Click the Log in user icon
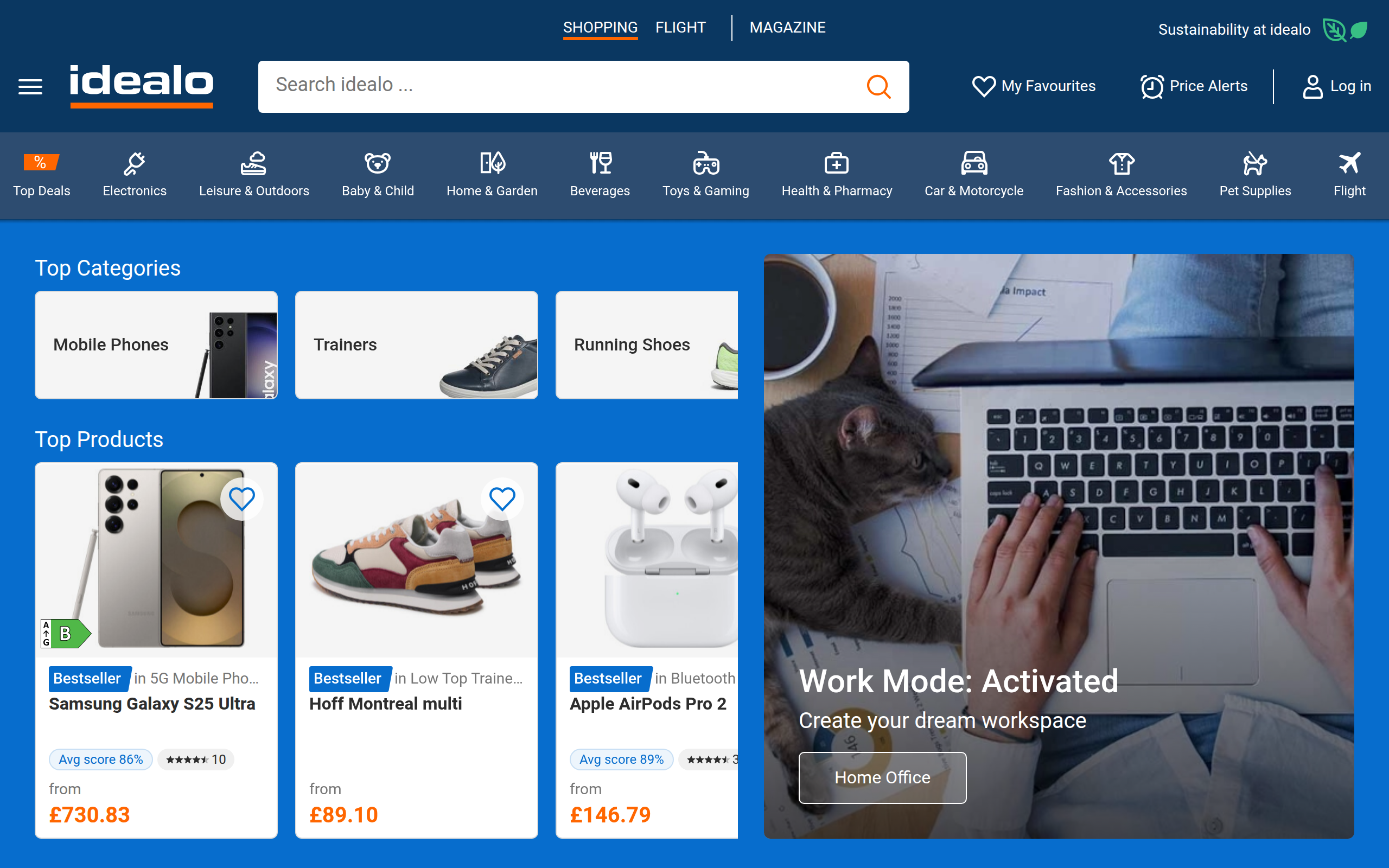This screenshot has height=868, width=1389. tap(1312, 87)
